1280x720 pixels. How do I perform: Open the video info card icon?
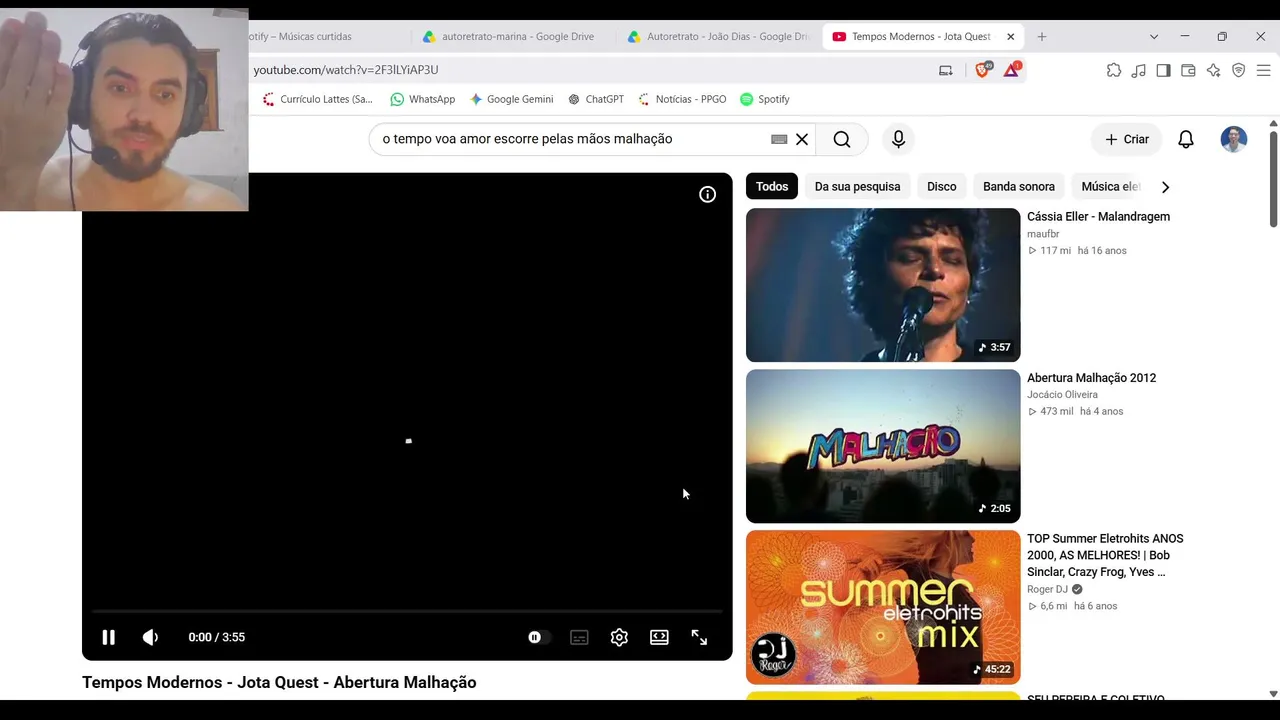(x=707, y=194)
